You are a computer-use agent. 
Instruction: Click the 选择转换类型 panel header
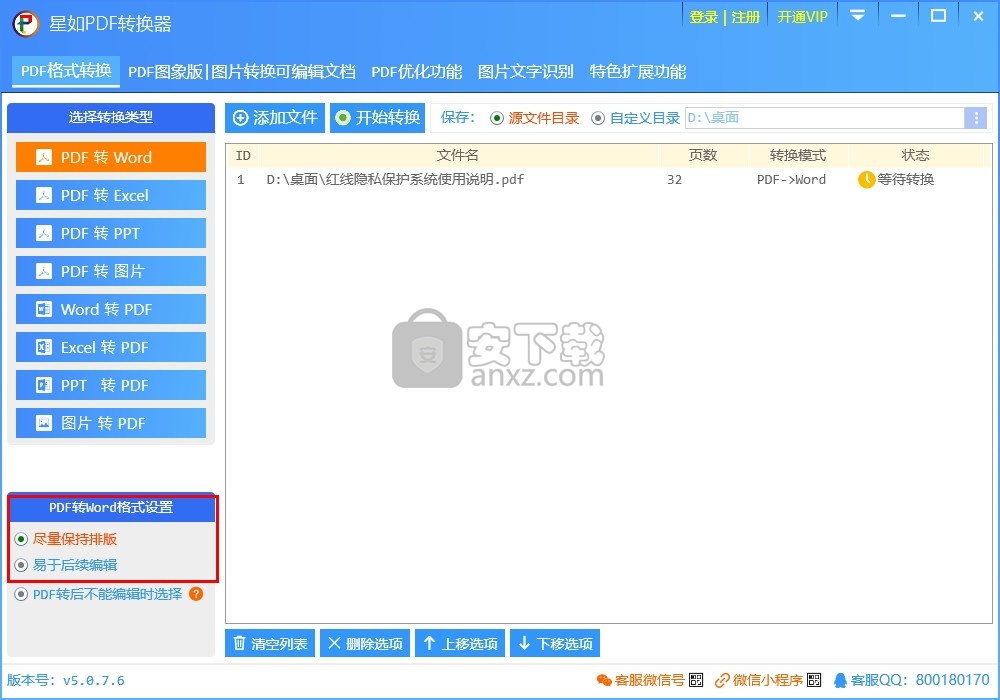coord(111,117)
